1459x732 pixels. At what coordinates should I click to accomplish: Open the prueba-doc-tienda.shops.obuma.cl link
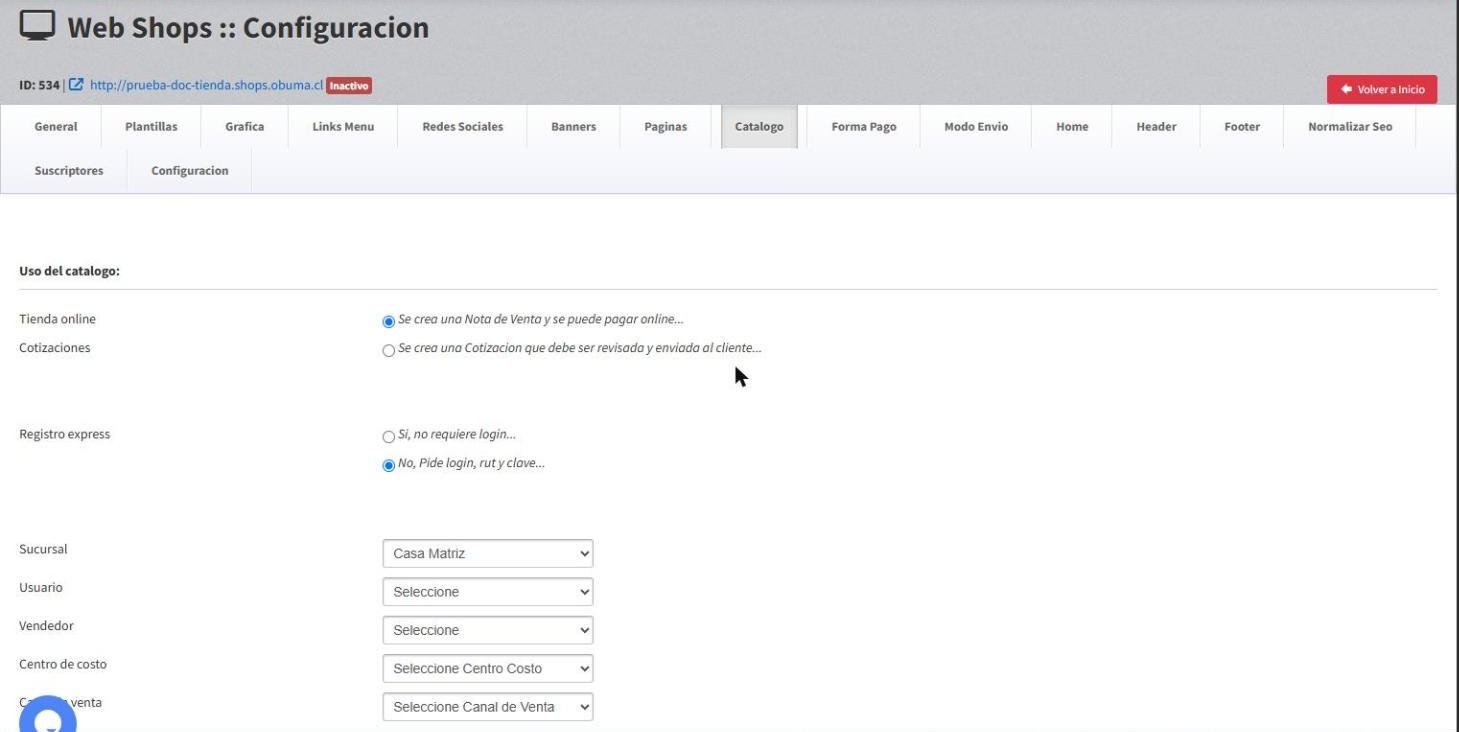pyautogui.click(x=206, y=86)
